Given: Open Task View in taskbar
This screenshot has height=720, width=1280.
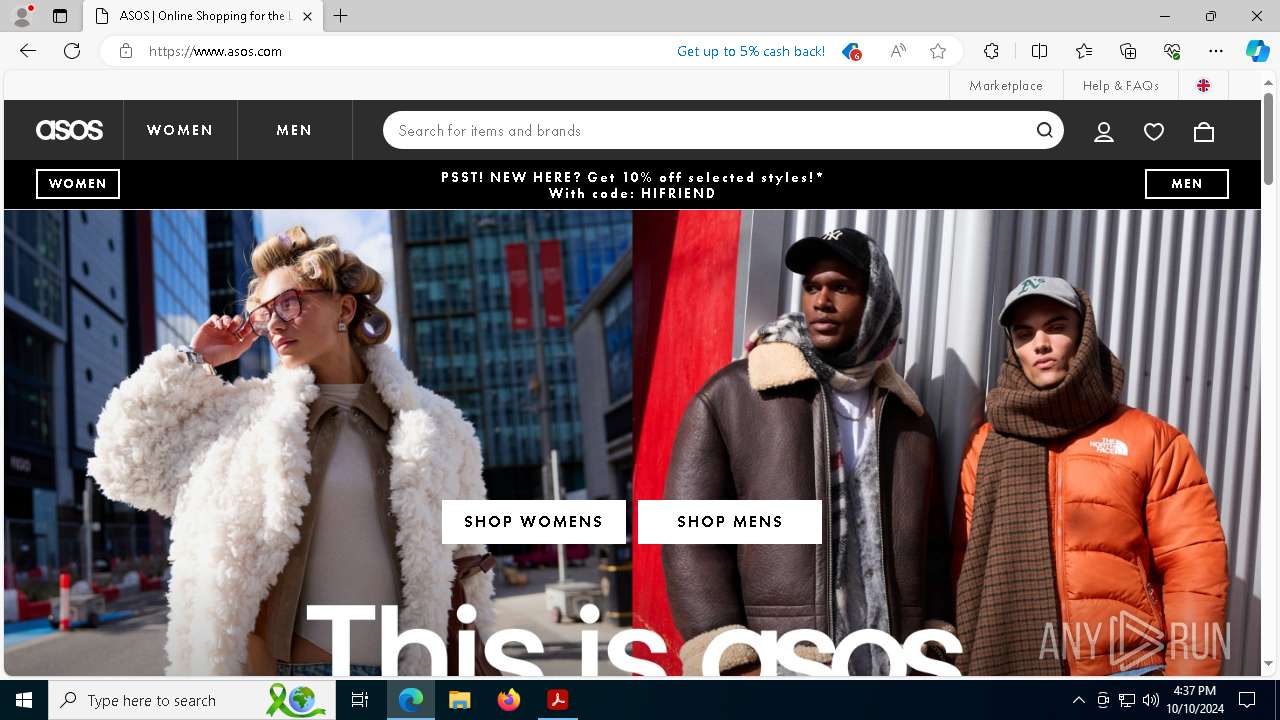Looking at the screenshot, I should (360, 700).
